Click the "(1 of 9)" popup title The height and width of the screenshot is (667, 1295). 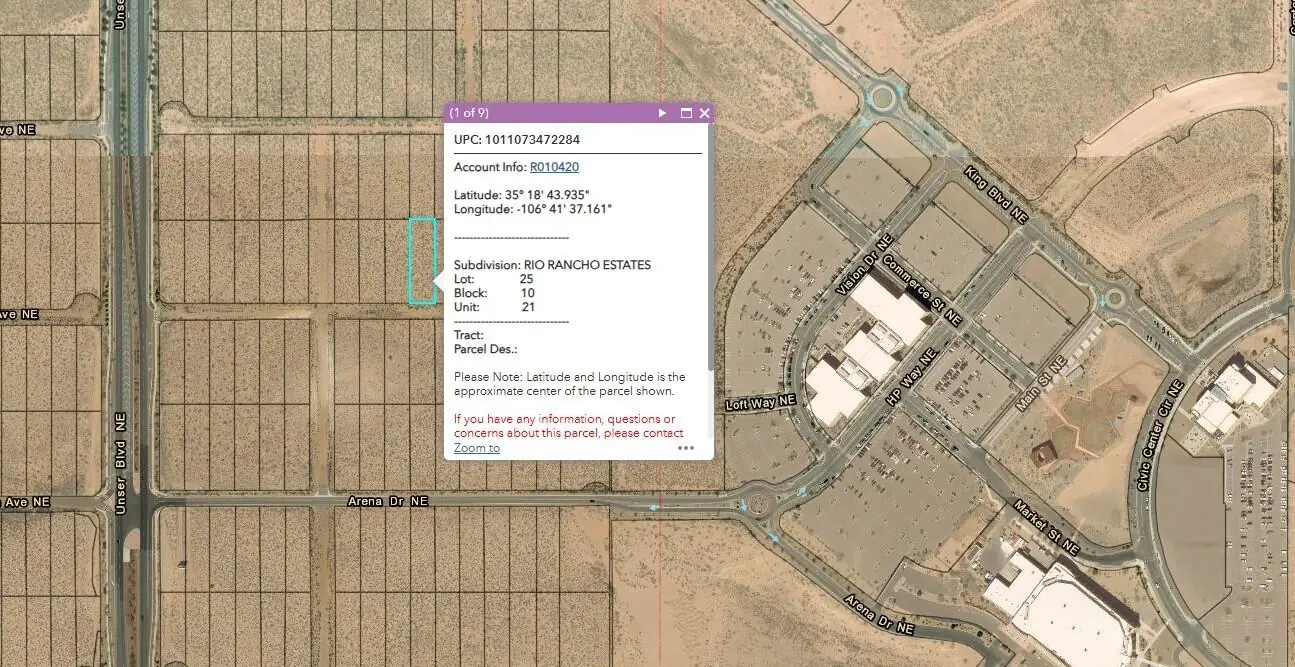pyautogui.click(x=469, y=113)
